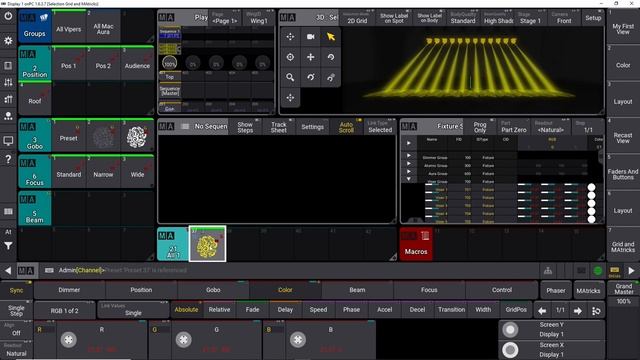Select the All Vipers group
640x360 pixels.
[x=69, y=27]
